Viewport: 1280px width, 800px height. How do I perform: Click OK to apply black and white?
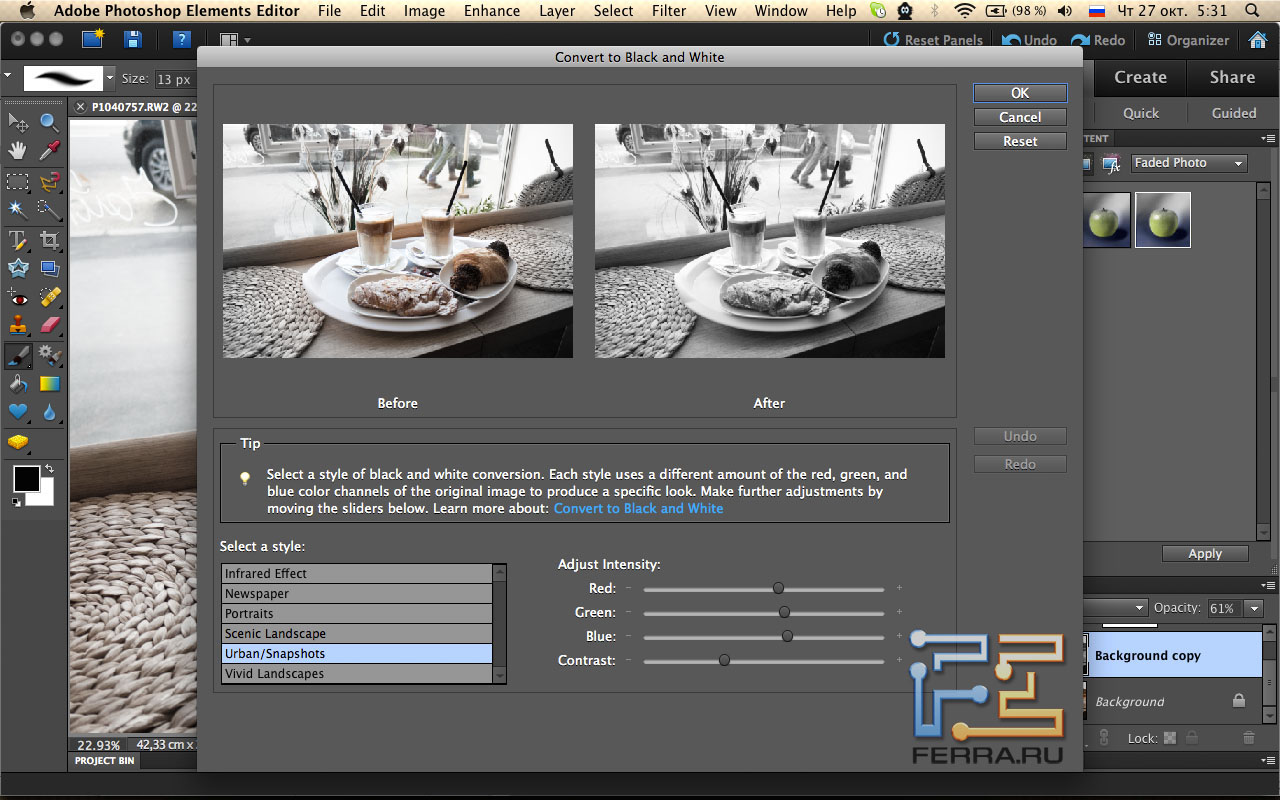(1020, 93)
